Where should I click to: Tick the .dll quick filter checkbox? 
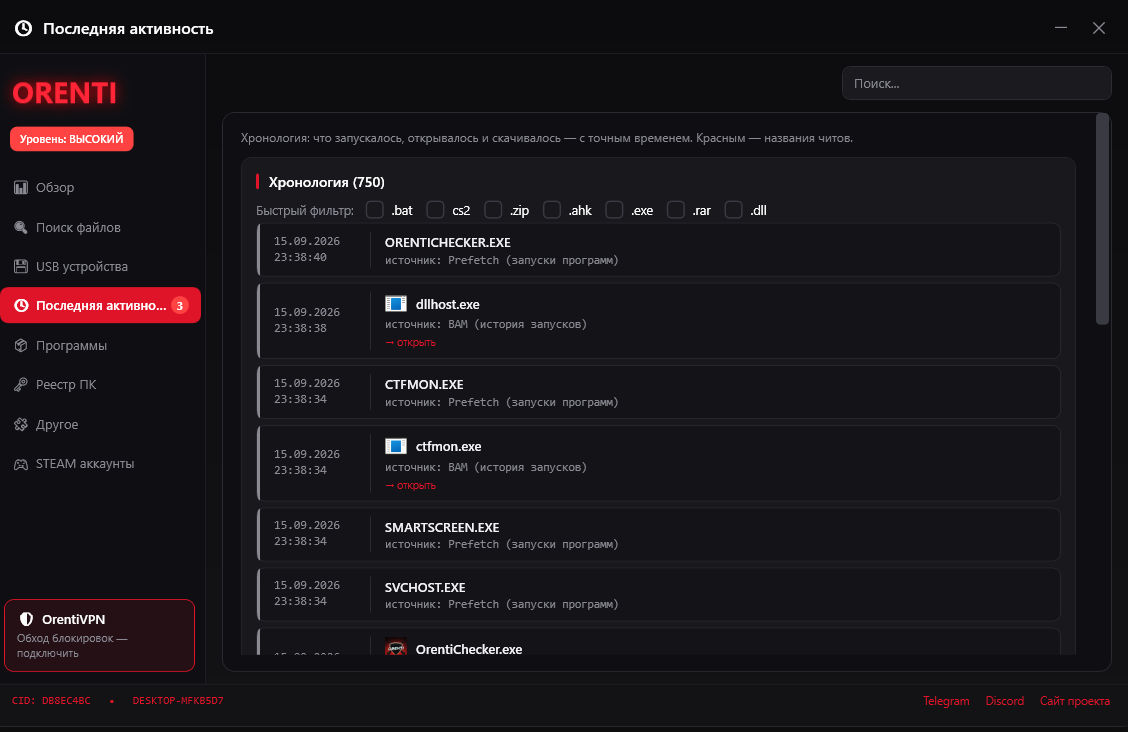pos(734,209)
